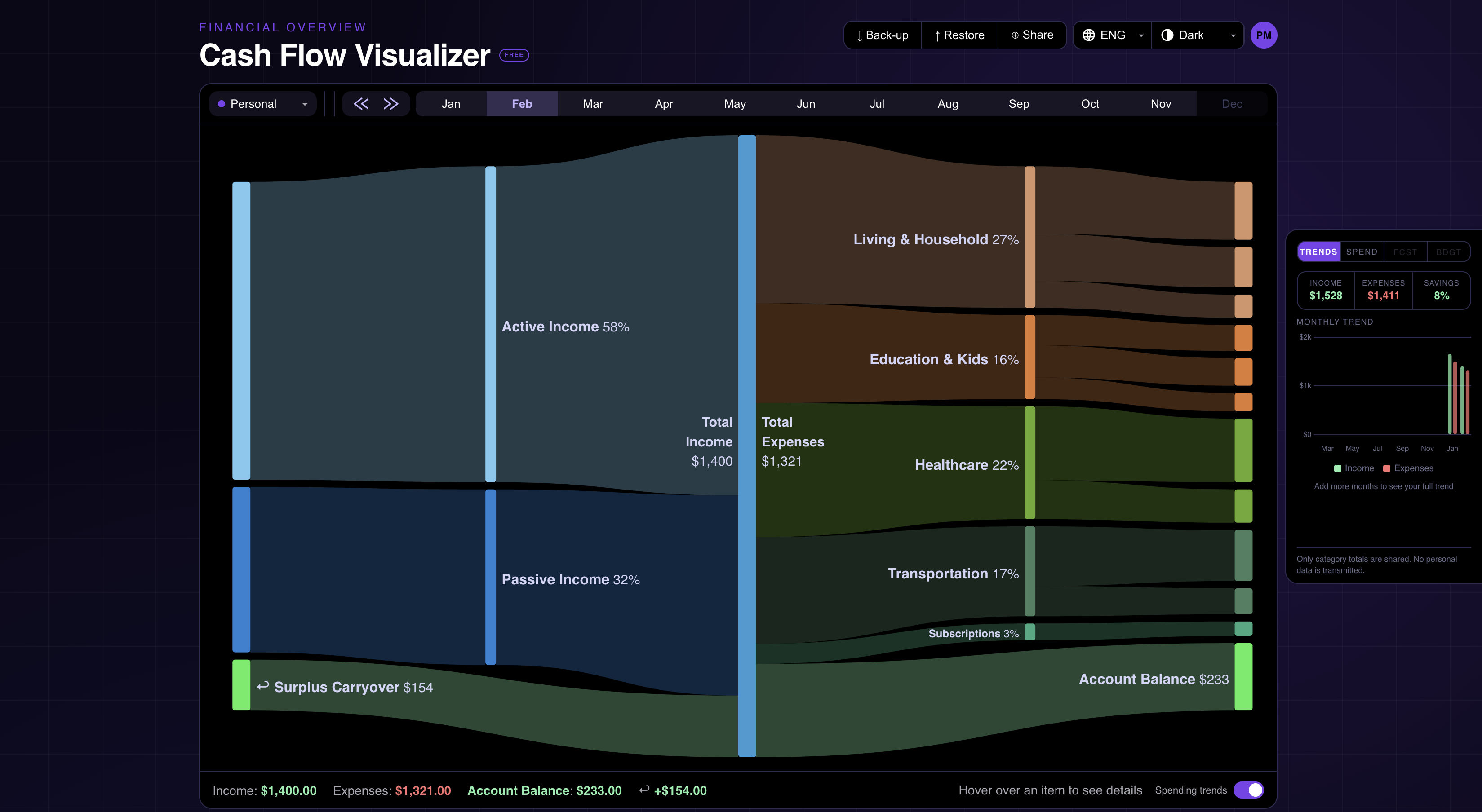Screen dimensions: 1482x812
Task: Click the Surplus Carryover return-arrow icon
Action: [263, 686]
